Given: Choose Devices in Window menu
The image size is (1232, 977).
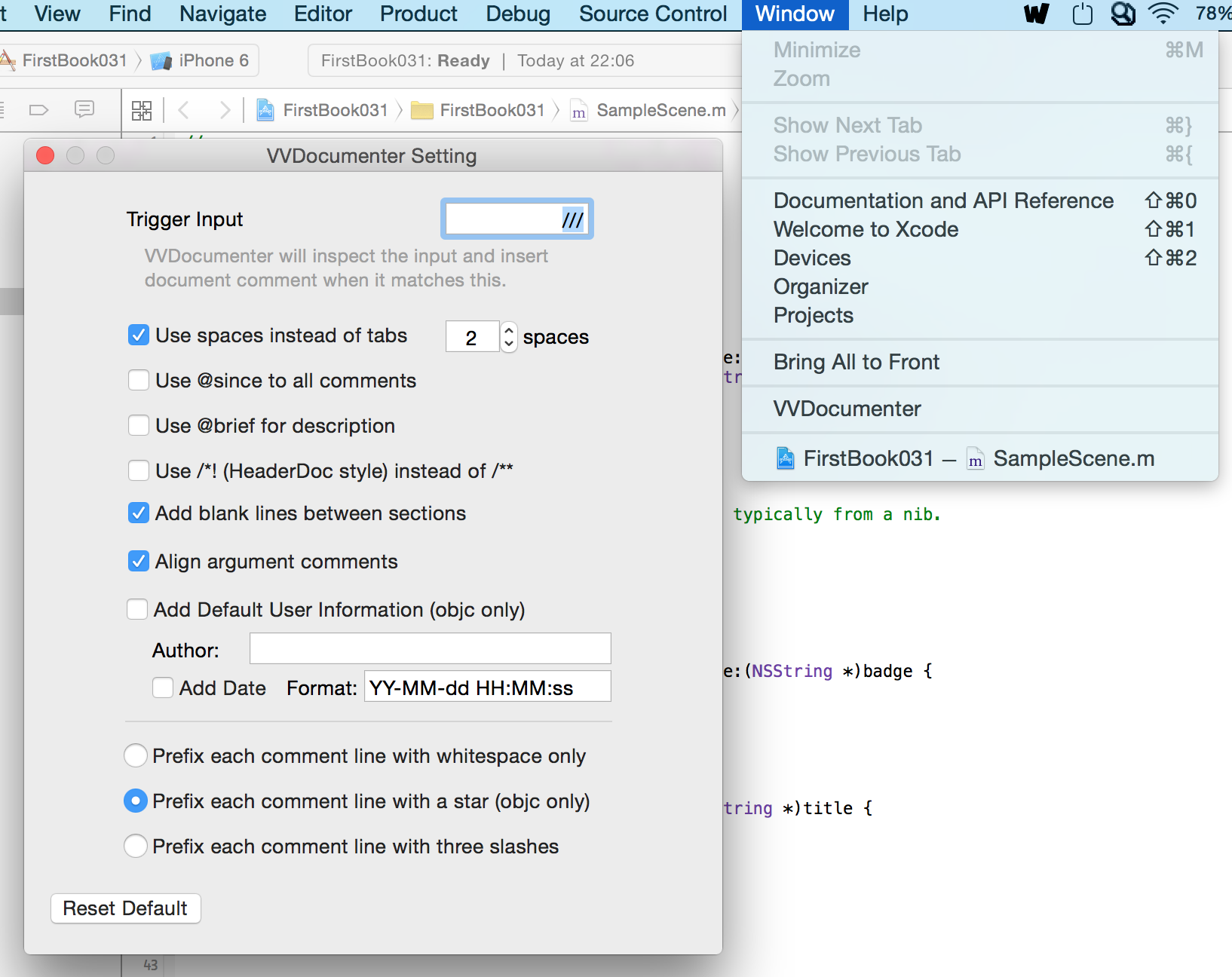Looking at the screenshot, I should tap(980, 258).
